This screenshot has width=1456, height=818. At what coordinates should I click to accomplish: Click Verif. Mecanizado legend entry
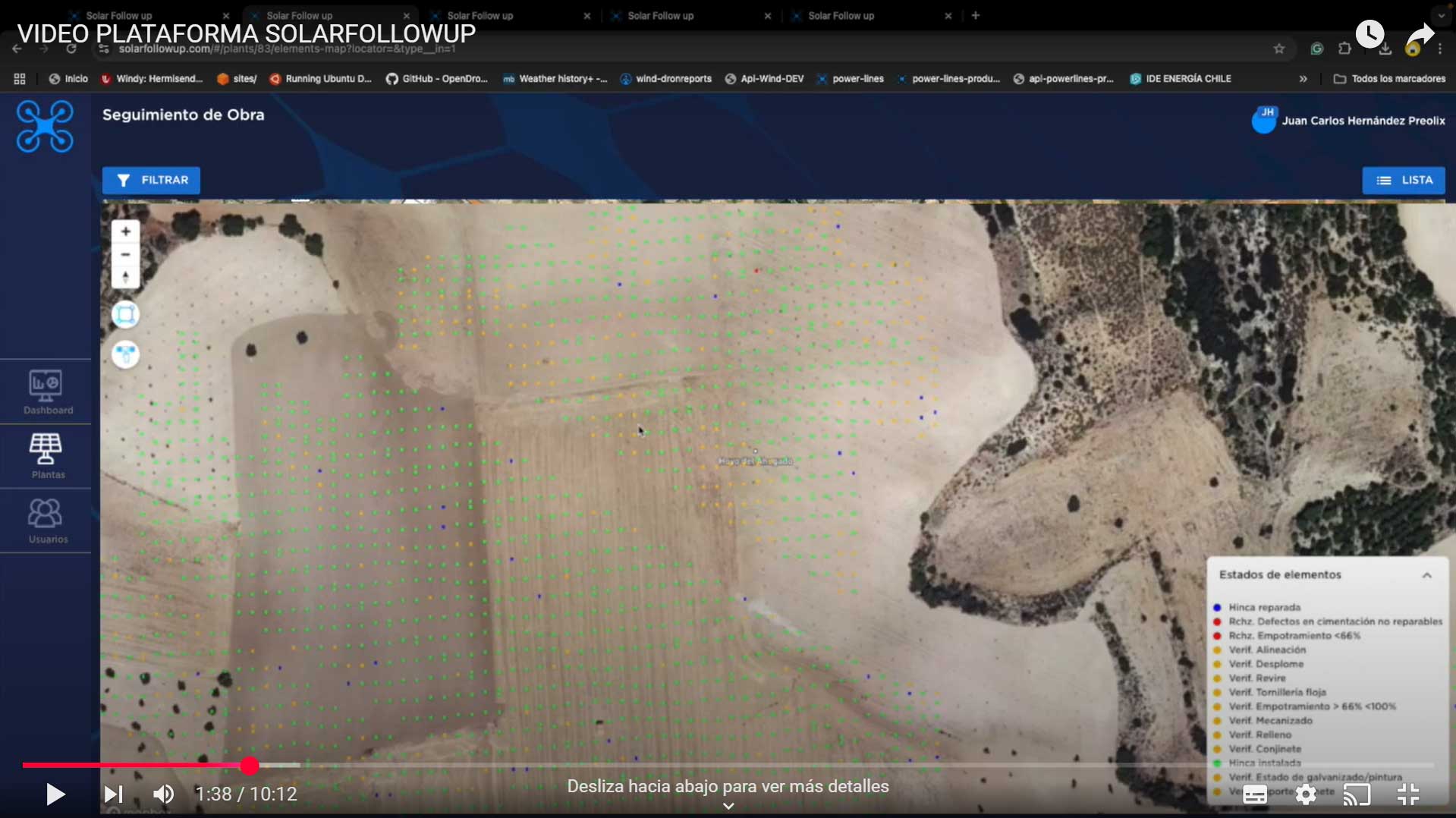pos(1263,721)
